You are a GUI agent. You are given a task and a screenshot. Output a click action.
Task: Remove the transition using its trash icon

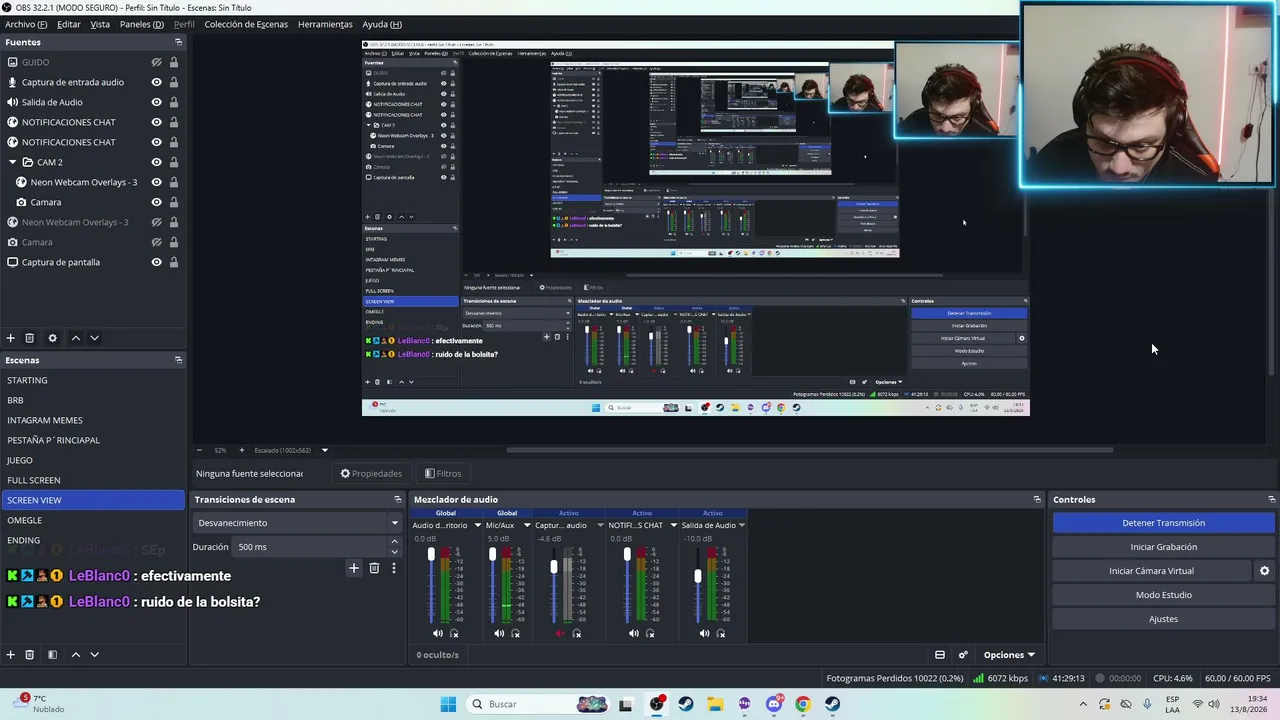[374, 568]
